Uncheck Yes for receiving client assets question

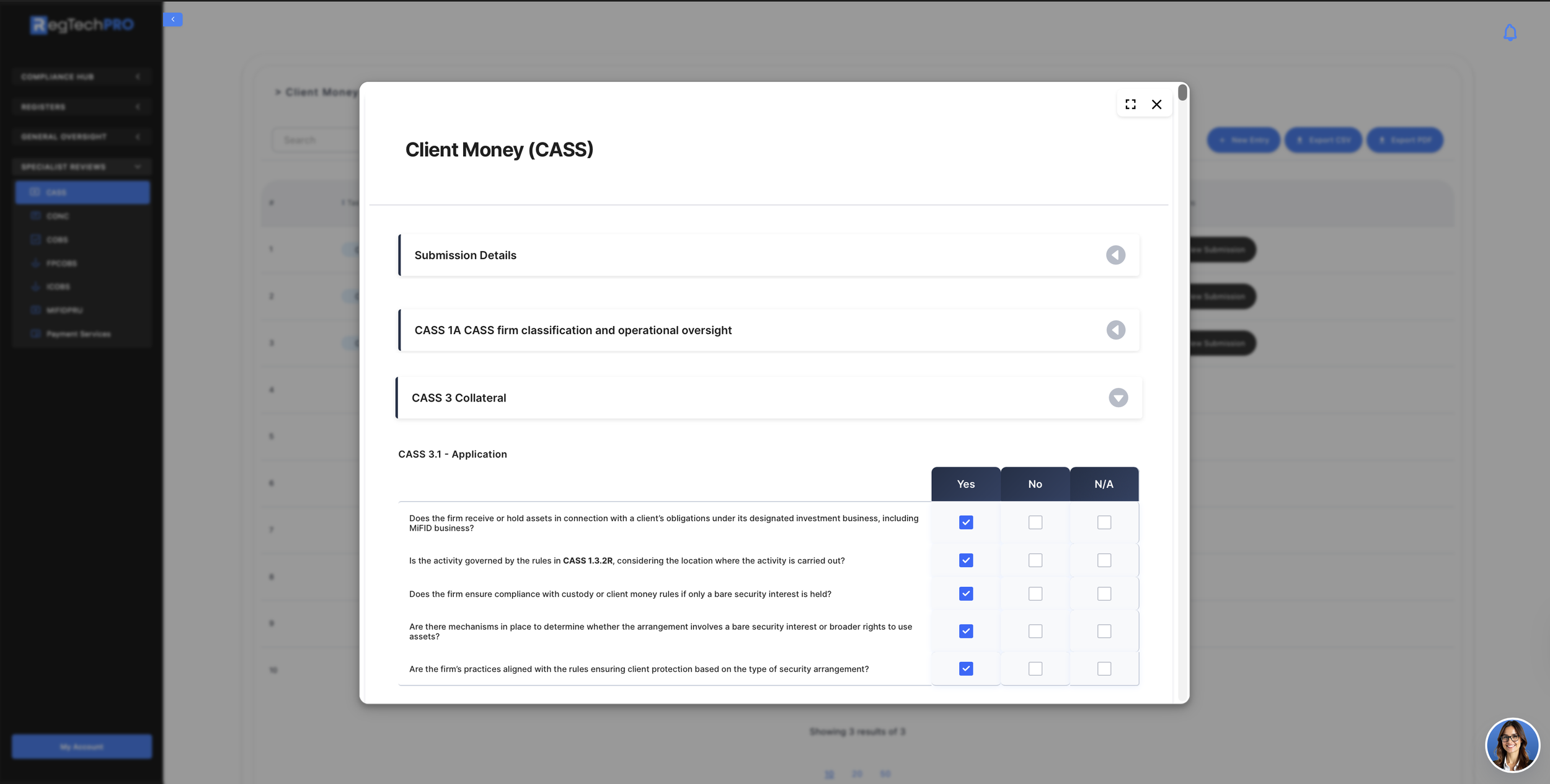coord(965,522)
